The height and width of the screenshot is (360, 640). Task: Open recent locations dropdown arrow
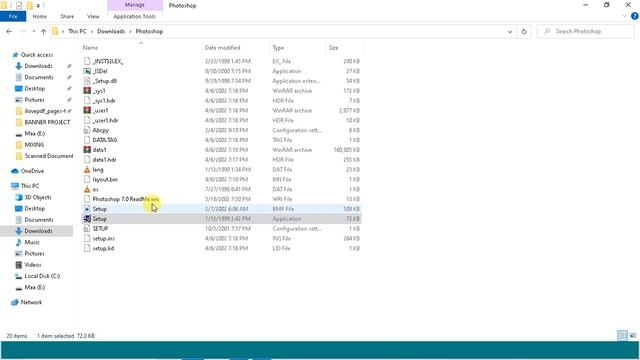tap(33, 31)
